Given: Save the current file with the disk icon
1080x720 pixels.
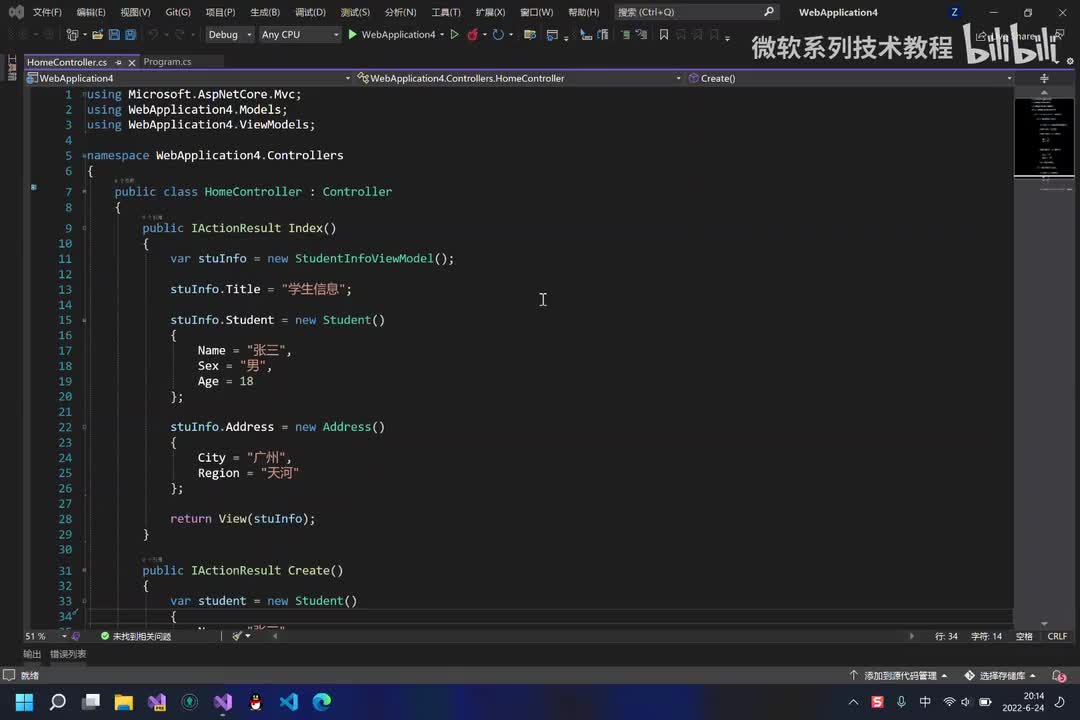Looking at the screenshot, I should pyautogui.click(x=114, y=34).
